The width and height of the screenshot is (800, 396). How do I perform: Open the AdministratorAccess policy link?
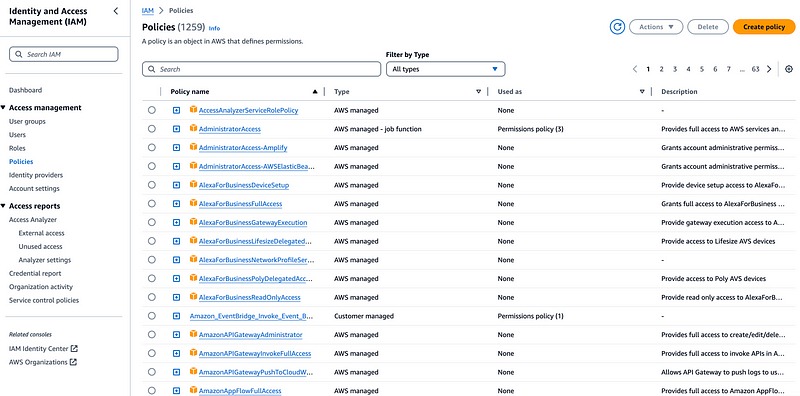point(230,129)
